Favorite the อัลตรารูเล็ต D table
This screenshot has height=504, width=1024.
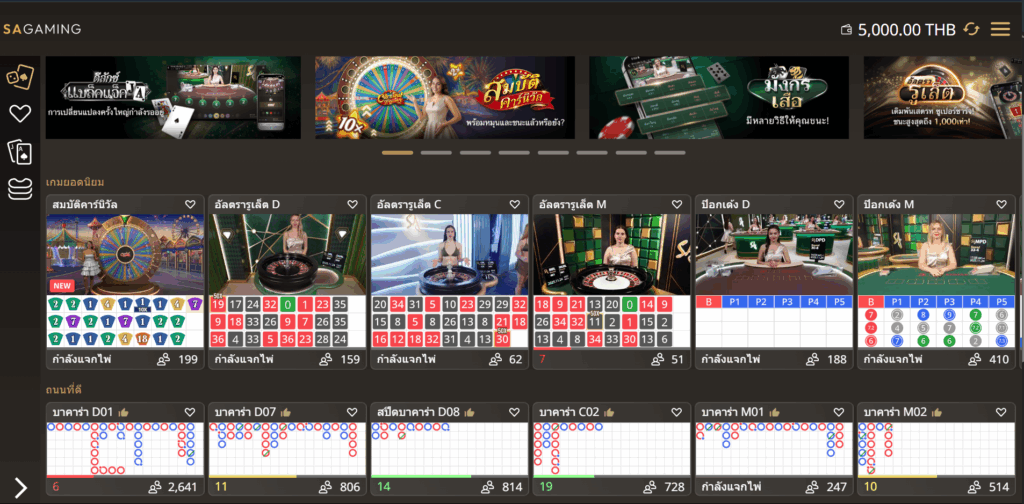[x=352, y=204]
